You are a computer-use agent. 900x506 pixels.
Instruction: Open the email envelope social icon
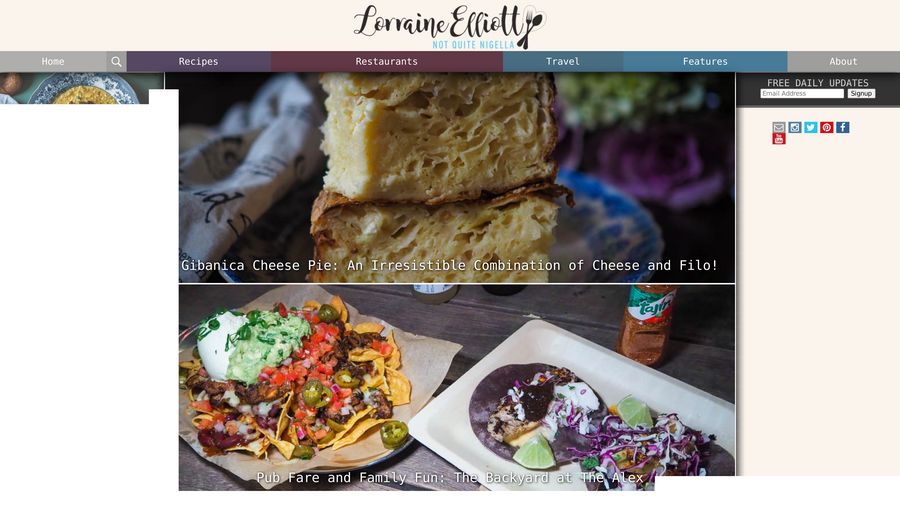tap(778, 127)
